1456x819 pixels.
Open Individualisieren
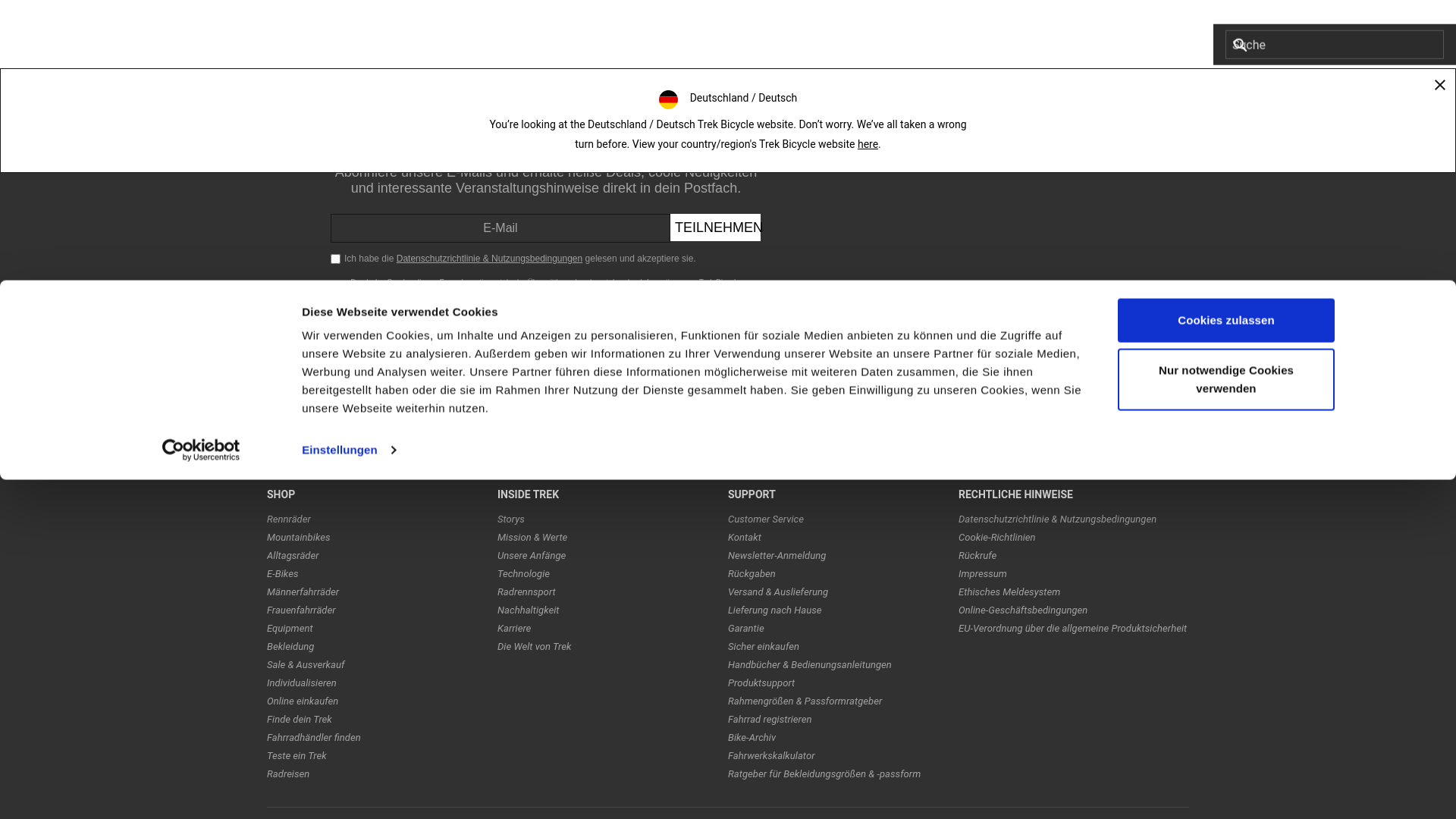(301, 683)
